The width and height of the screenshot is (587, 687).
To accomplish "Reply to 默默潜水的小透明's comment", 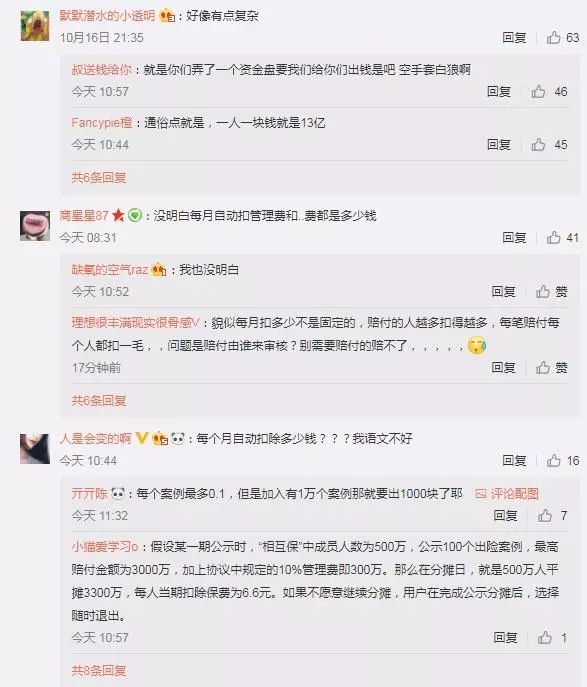I will 514,38.
